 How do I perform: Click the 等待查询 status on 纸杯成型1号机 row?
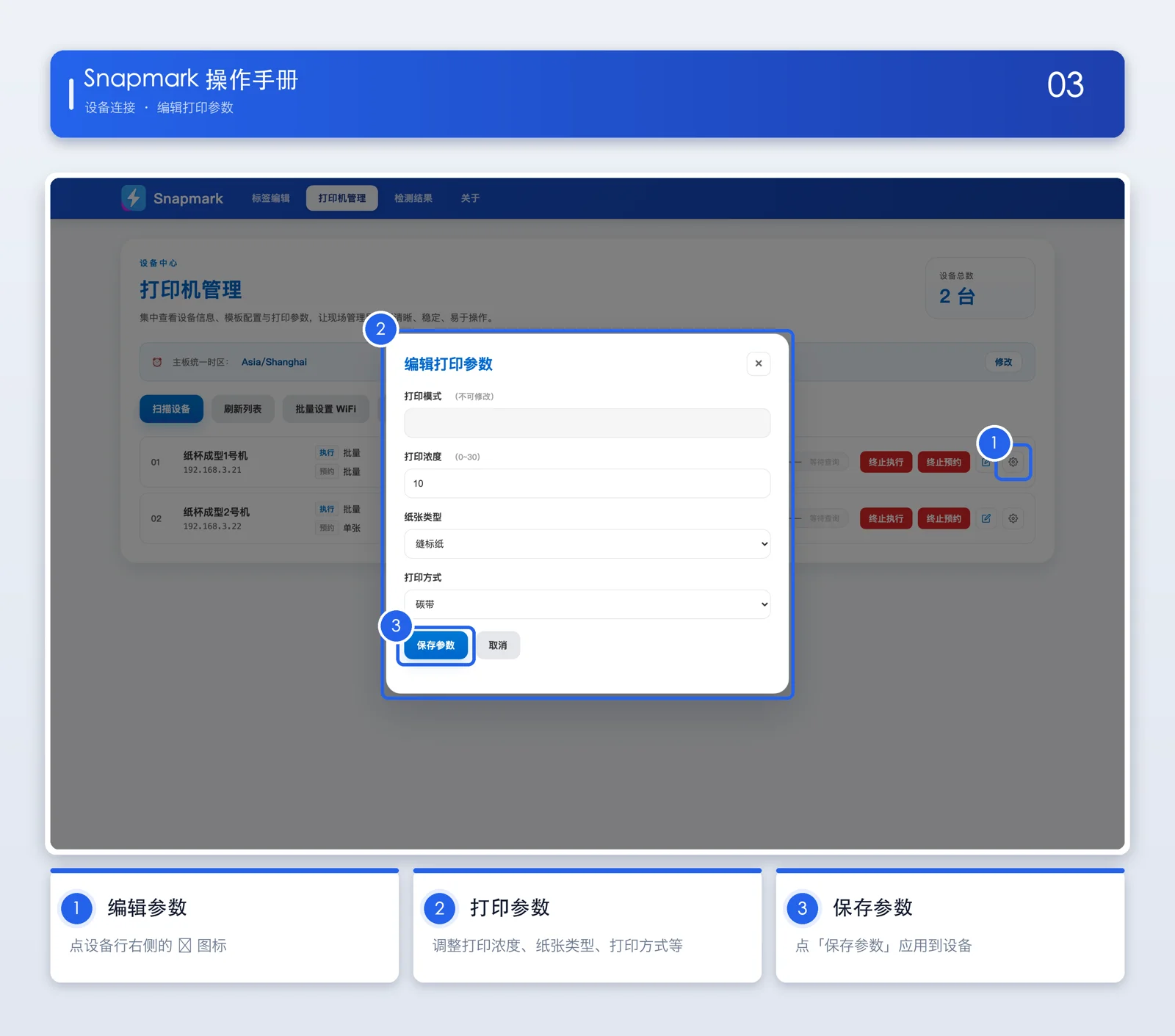tap(824, 462)
